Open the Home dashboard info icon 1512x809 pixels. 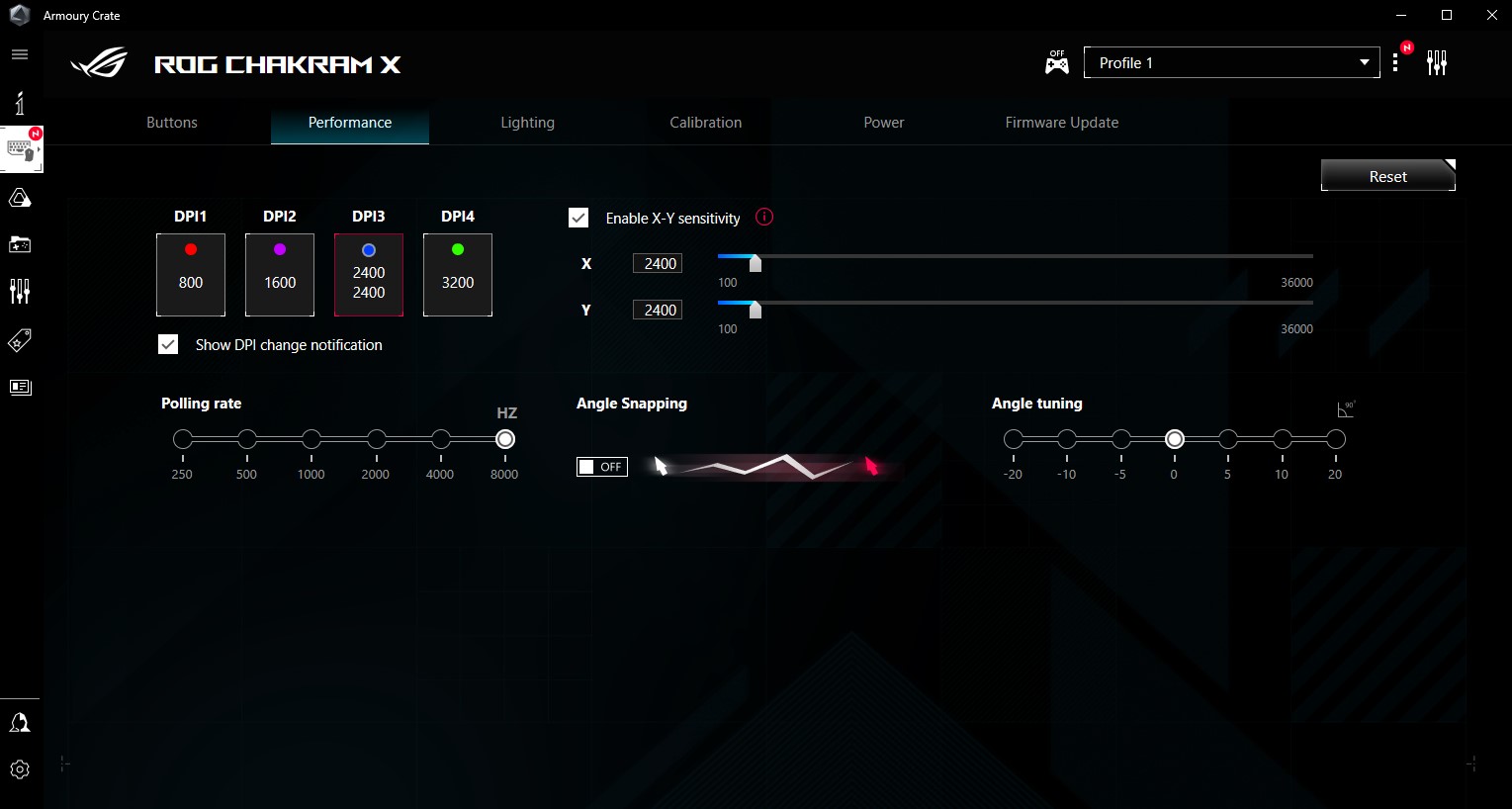20,103
